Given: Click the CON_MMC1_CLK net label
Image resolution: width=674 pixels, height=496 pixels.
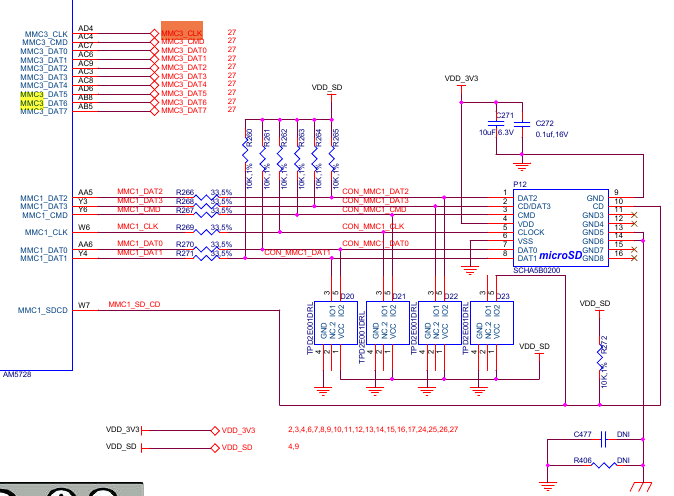Looking at the screenshot, I should click(x=373, y=226).
